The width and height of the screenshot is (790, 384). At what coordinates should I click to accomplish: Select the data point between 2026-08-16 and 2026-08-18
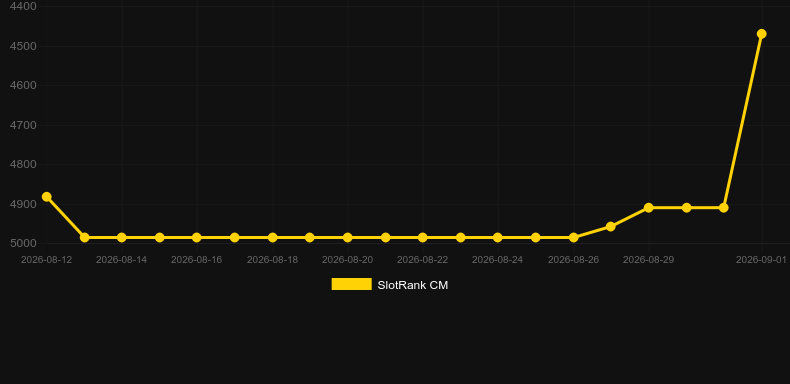(x=235, y=237)
